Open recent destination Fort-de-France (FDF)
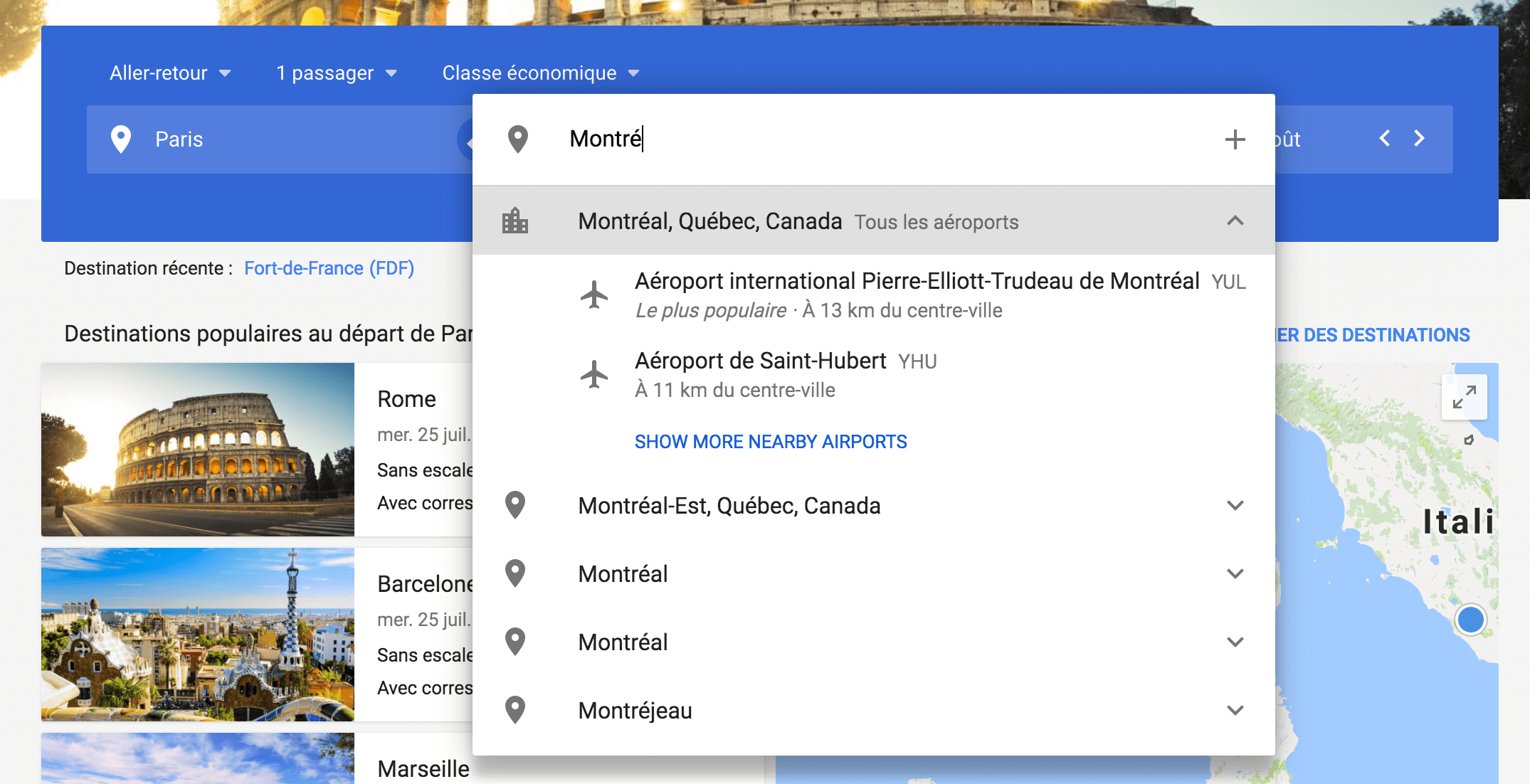1530x784 pixels. click(329, 268)
